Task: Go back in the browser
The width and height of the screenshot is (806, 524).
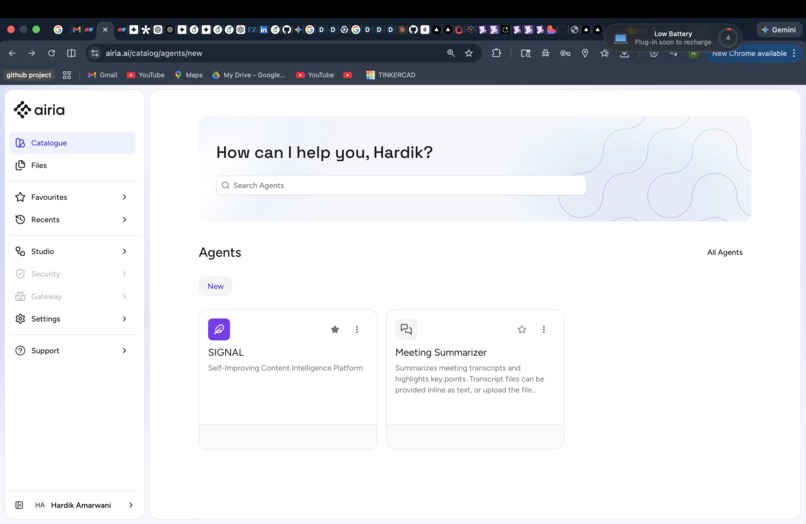Action: 12,53
